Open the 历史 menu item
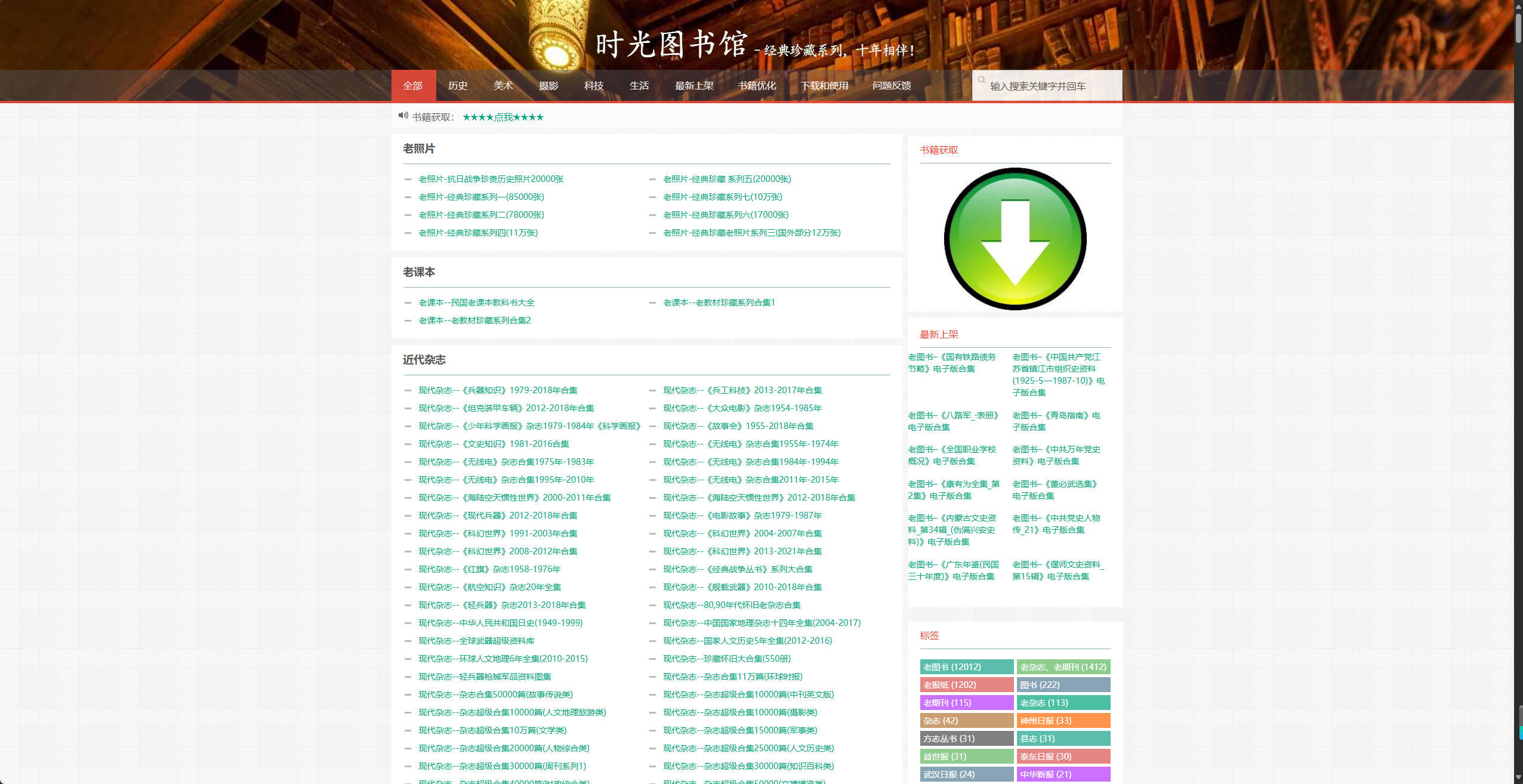Image resolution: width=1523 pixels, height=784 pixels. [458, 85]
